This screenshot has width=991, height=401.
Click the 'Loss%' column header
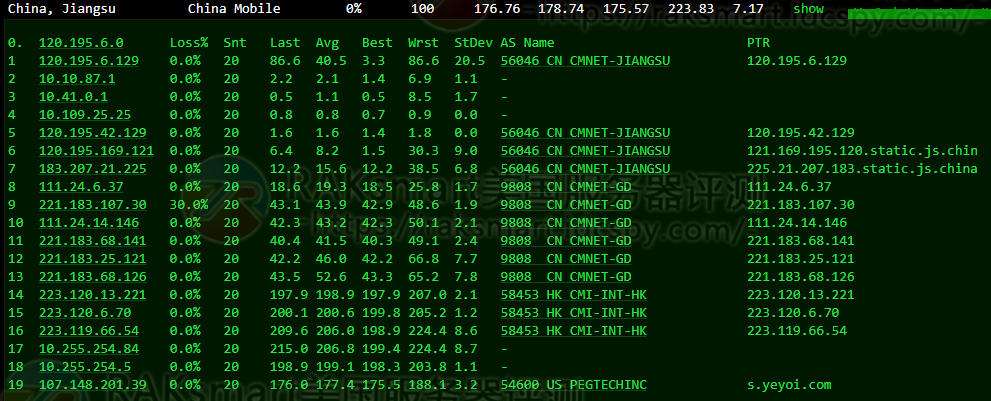click(189, 43)
